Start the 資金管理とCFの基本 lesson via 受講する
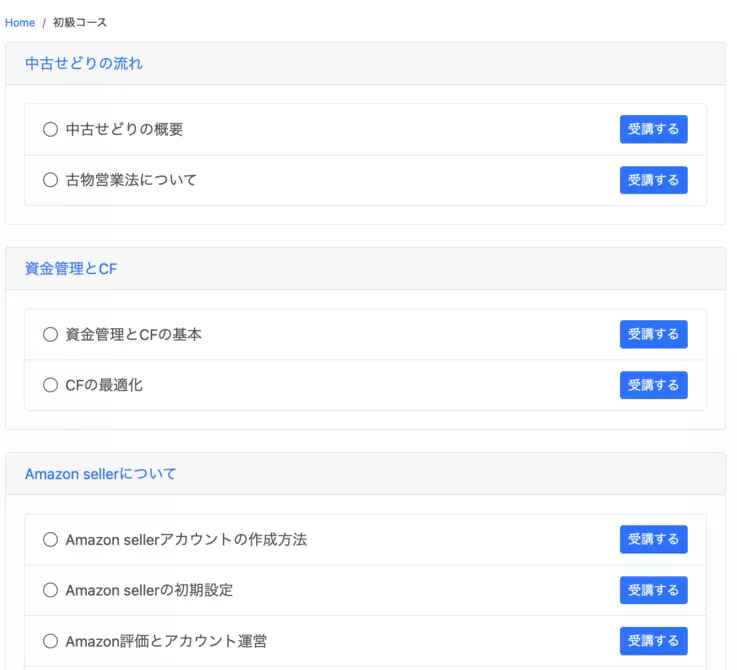This screenshot has width=737, height=670. point(653,334)
